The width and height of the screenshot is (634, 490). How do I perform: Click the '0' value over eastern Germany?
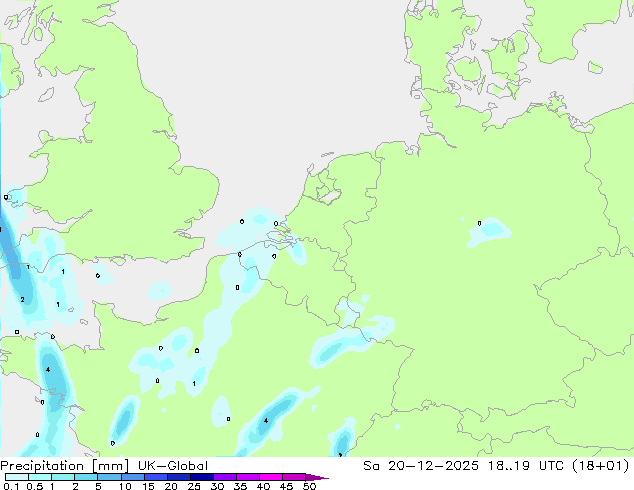click(x=480, y=223)
